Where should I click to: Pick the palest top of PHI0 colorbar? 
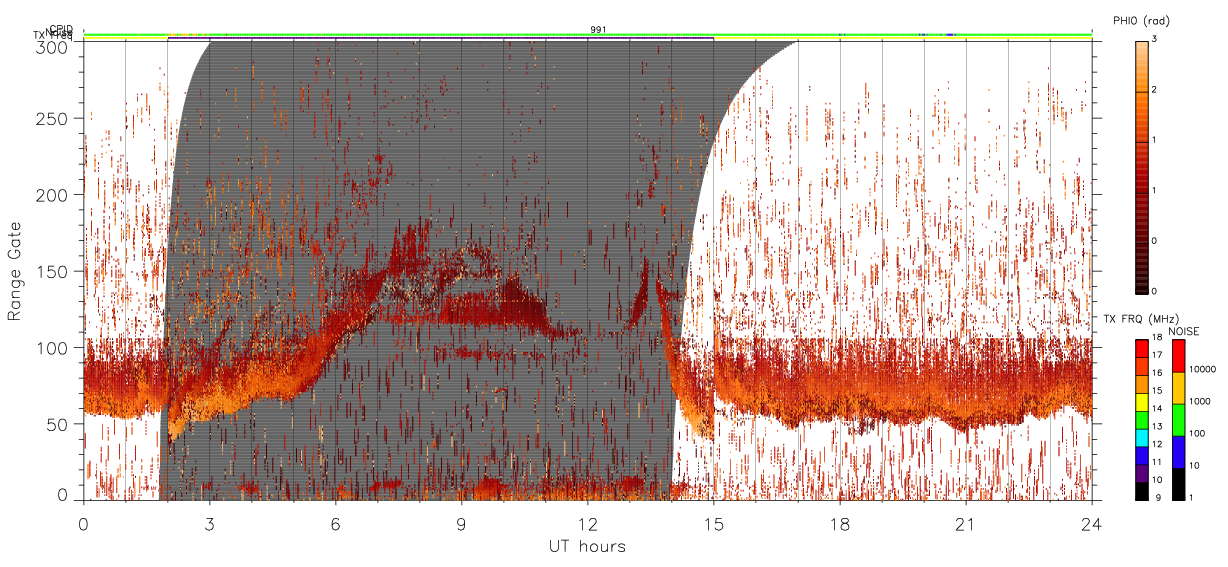tap(1141, 44)
